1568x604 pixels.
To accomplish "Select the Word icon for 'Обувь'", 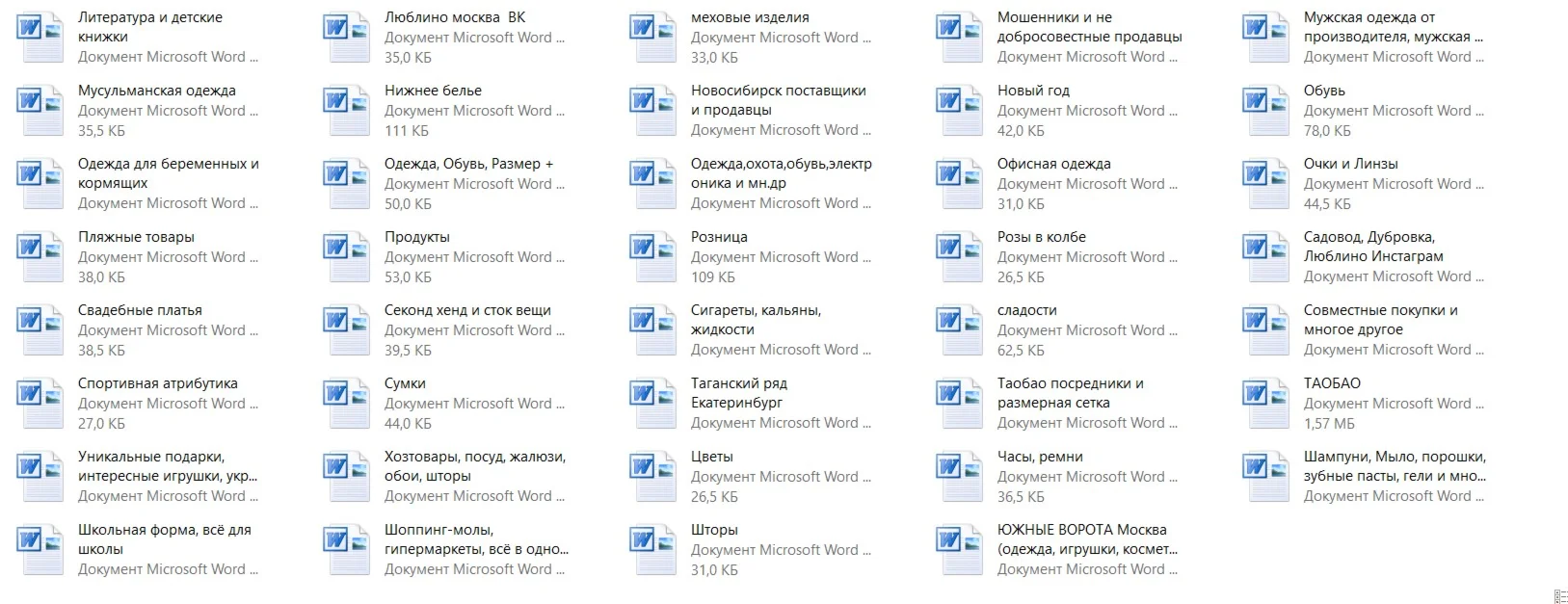I will (x=1266, y=111).
